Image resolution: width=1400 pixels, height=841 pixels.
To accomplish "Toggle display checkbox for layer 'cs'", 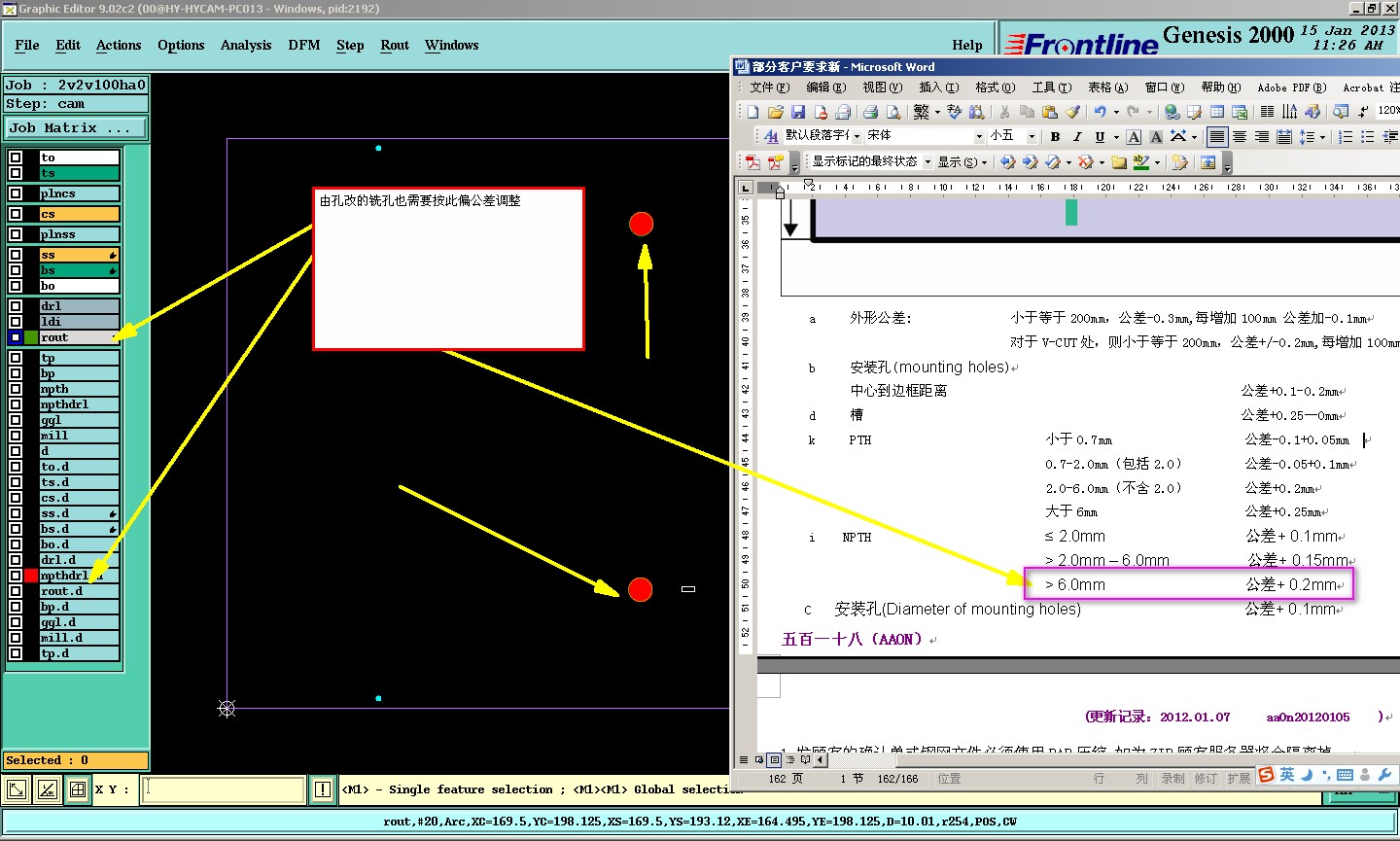I will [16, 214].
